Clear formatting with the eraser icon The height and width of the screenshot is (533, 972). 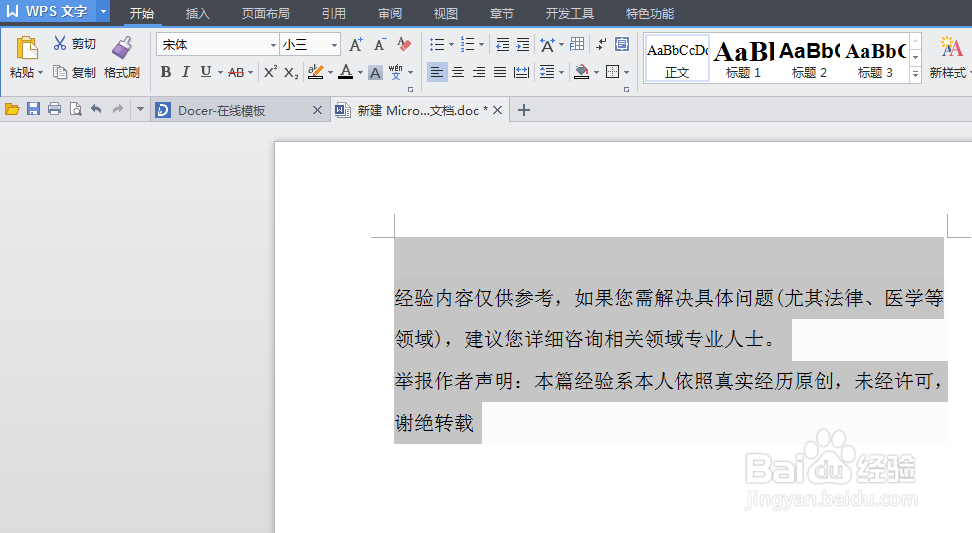coord(404,44)
